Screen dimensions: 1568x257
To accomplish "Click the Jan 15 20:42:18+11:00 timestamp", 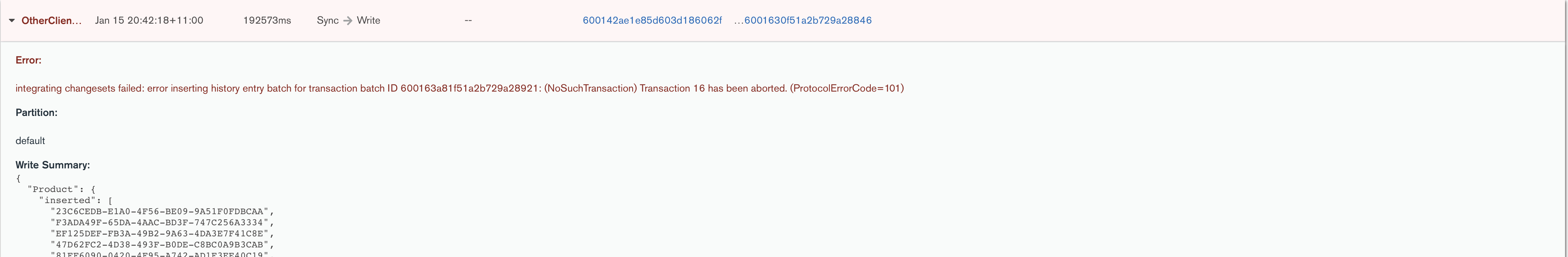I will pos(149,21).
